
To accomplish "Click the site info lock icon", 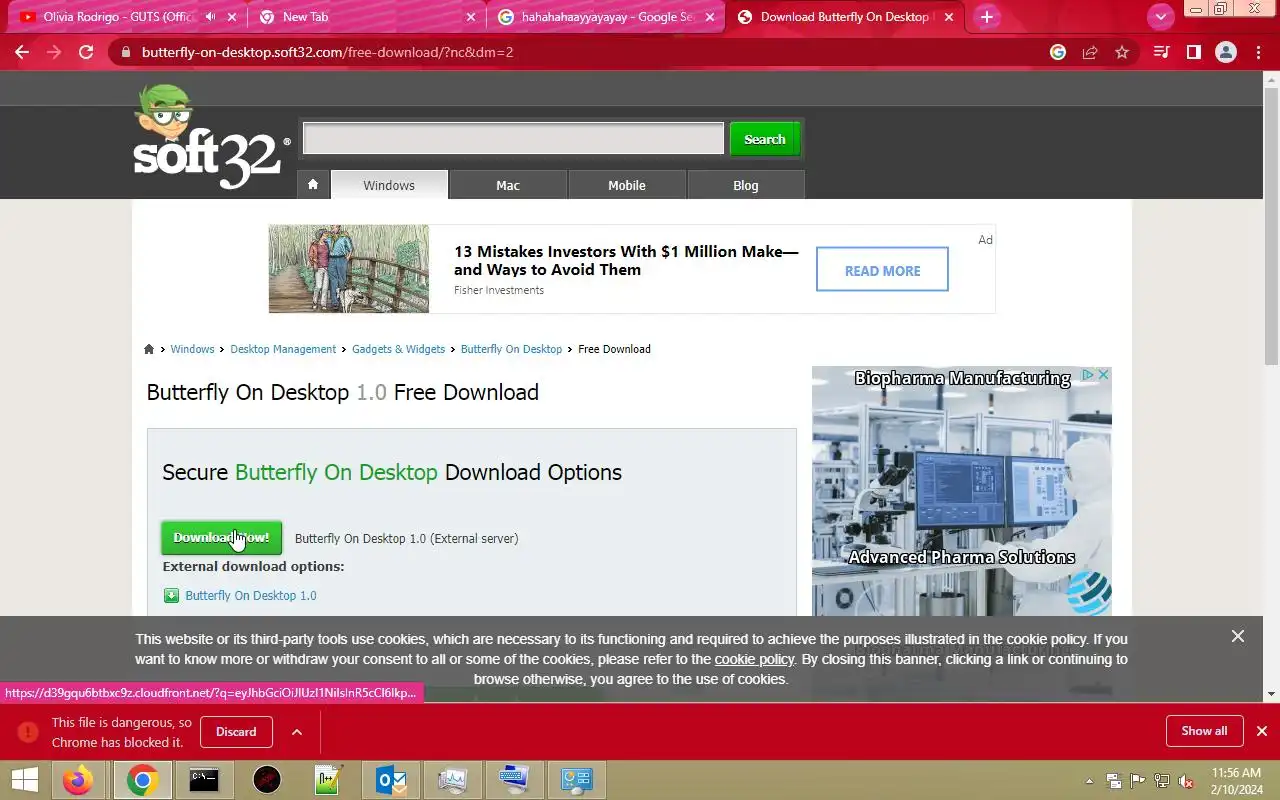I will click(x=124, y=52).
